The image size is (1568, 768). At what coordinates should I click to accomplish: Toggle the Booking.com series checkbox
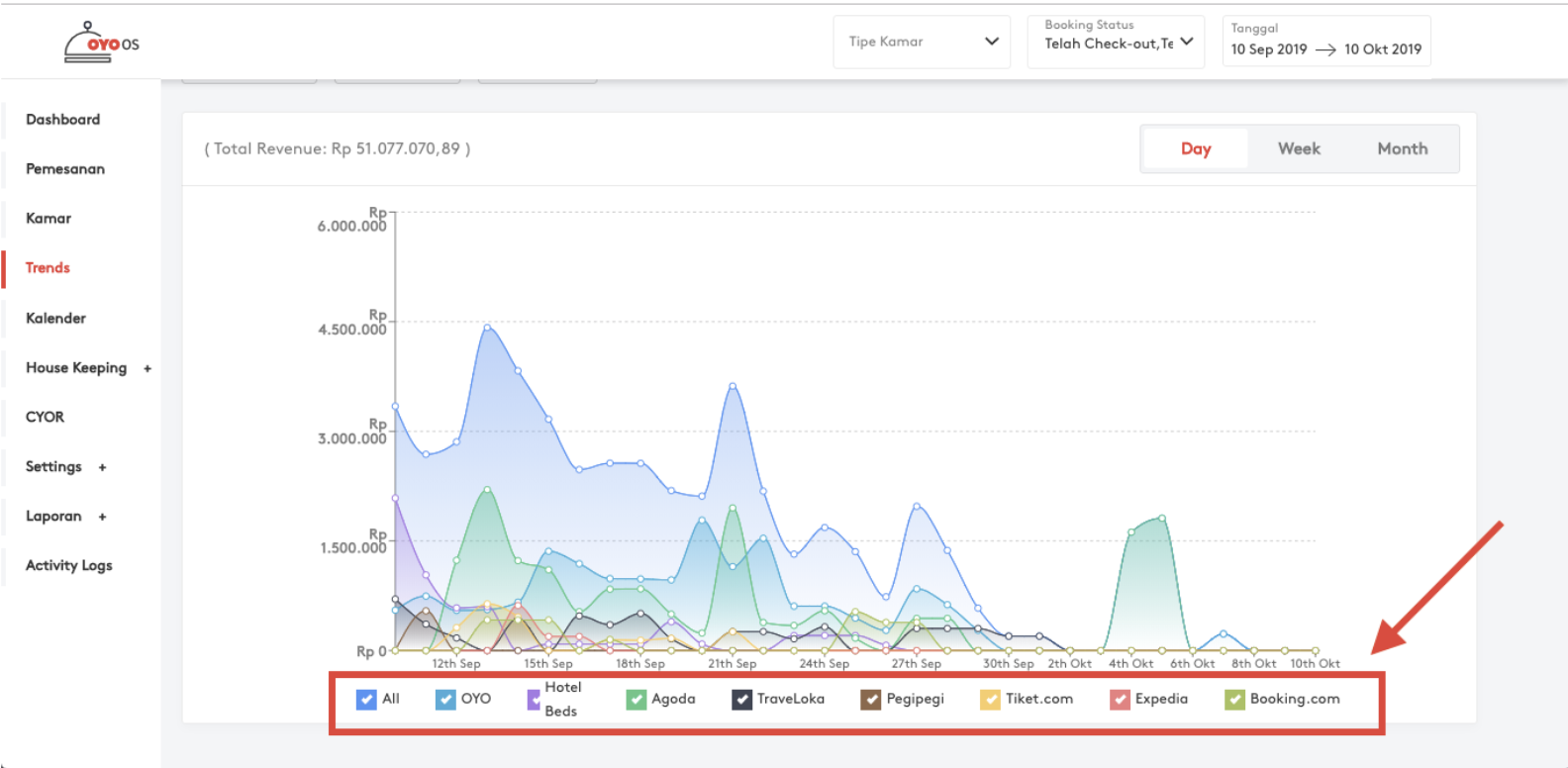coord(1235,700)
